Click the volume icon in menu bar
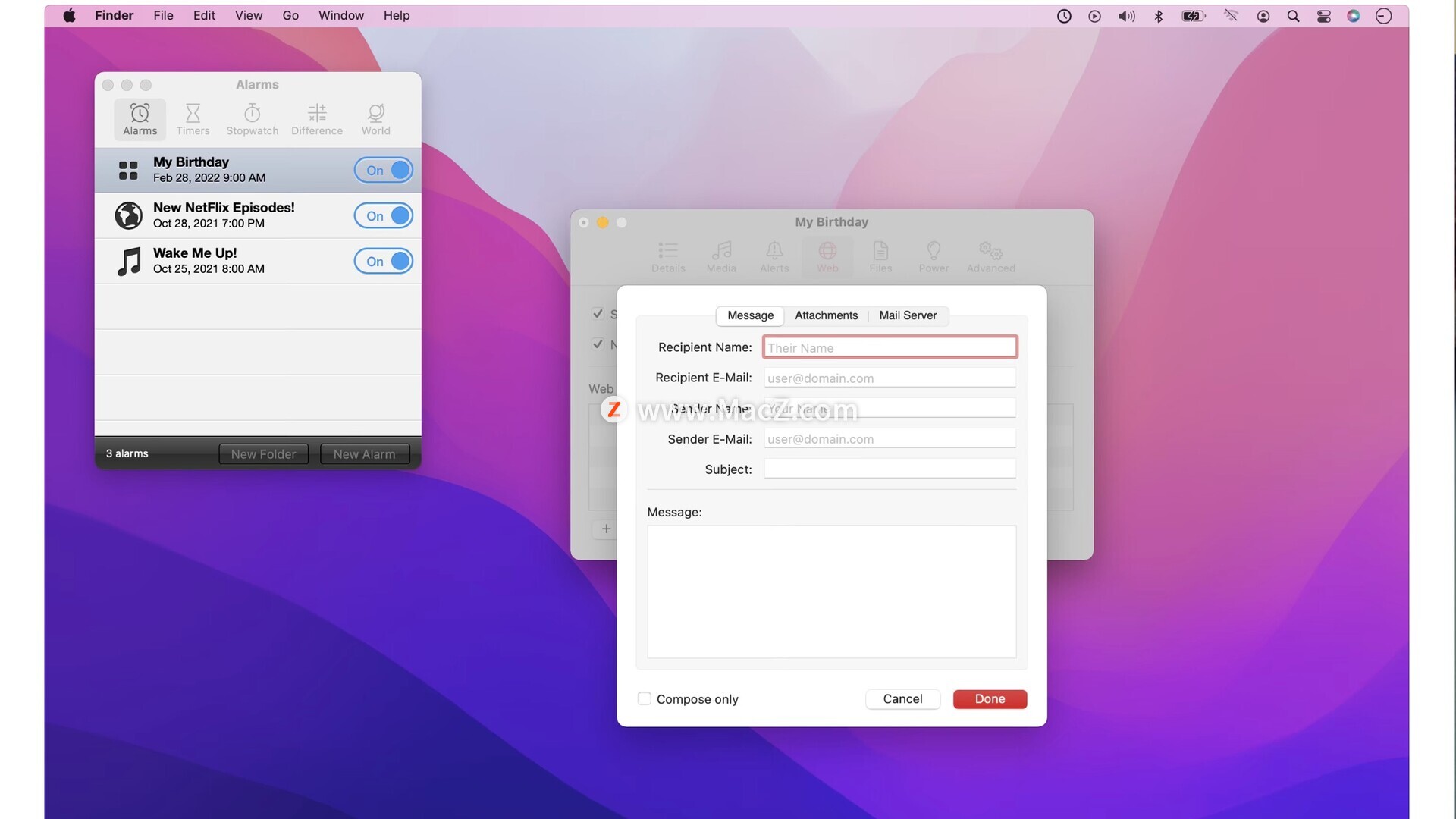Viewport: 1456px width, 819px height. click(x=1126, y=16)
